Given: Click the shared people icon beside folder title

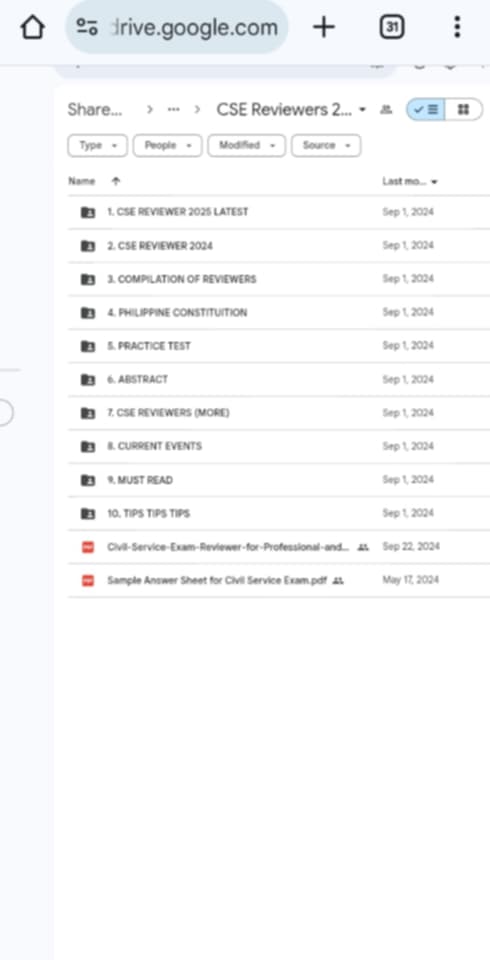Looking at the screenshot, I should click(x=386, y=110).
